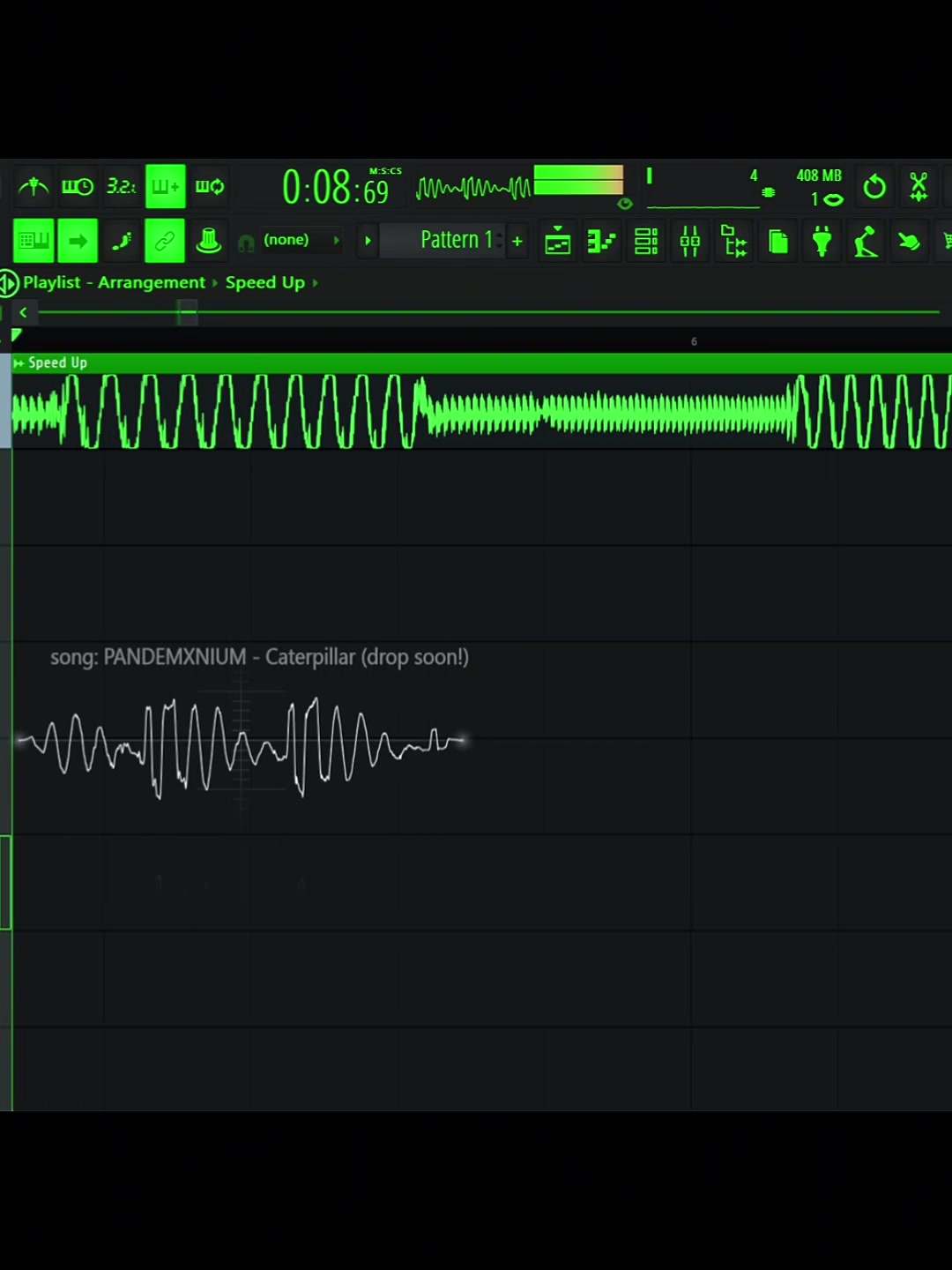Viewport: 952px width, 1270px height.
Task: Click the CPU chip icon
Action: (x=769, y=192)
